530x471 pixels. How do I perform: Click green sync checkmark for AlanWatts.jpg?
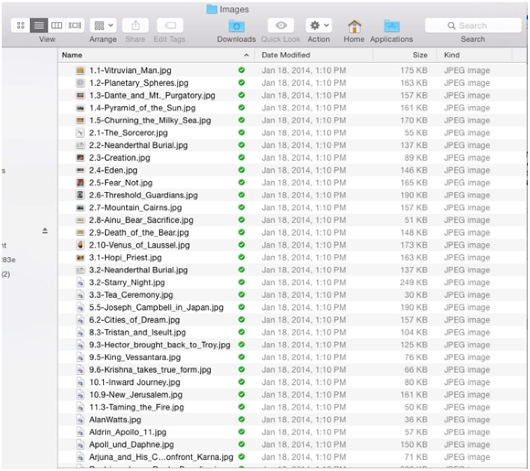point(241,419)
